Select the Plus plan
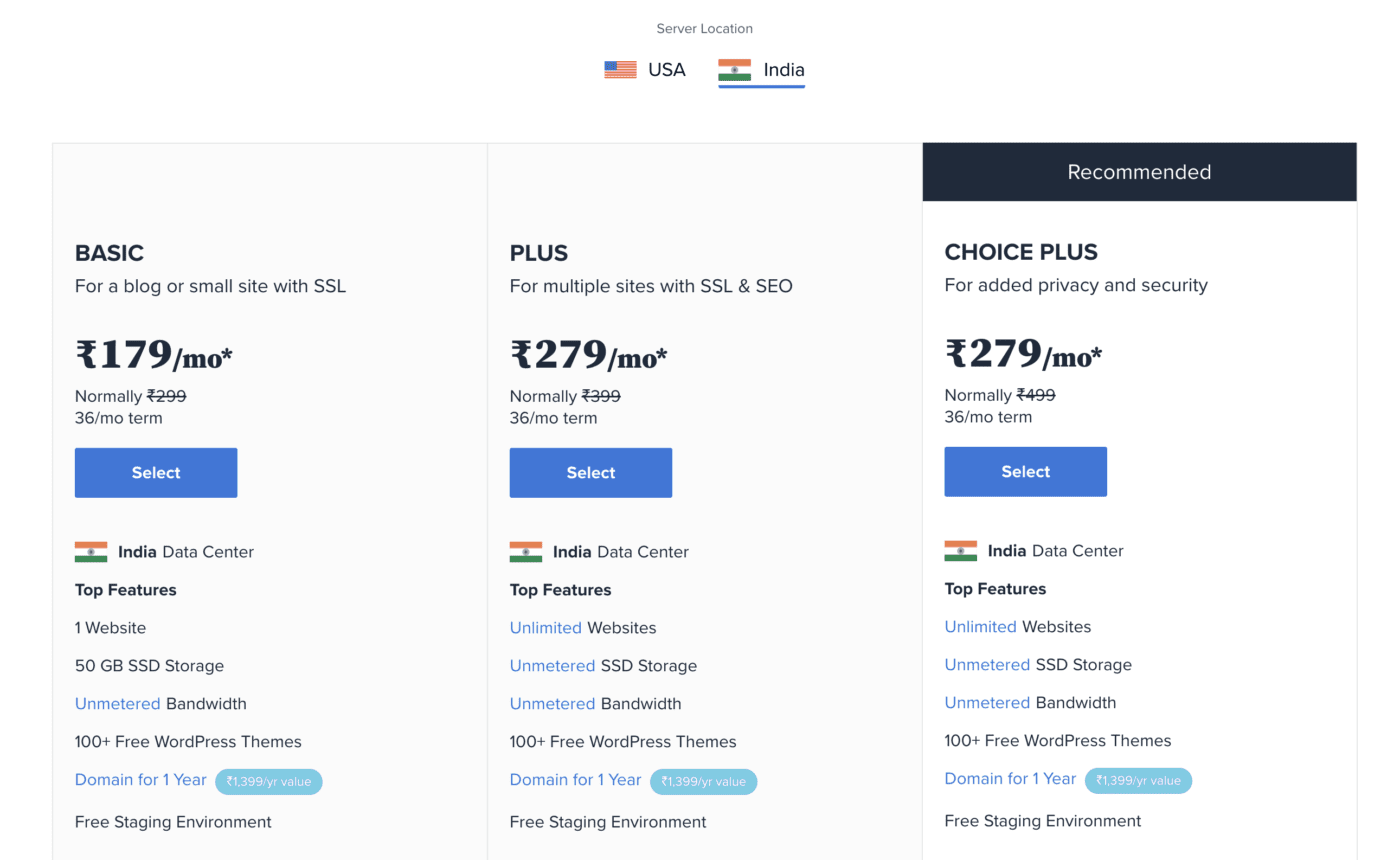This screenshot has width=1400, height=860. (591, 473)
